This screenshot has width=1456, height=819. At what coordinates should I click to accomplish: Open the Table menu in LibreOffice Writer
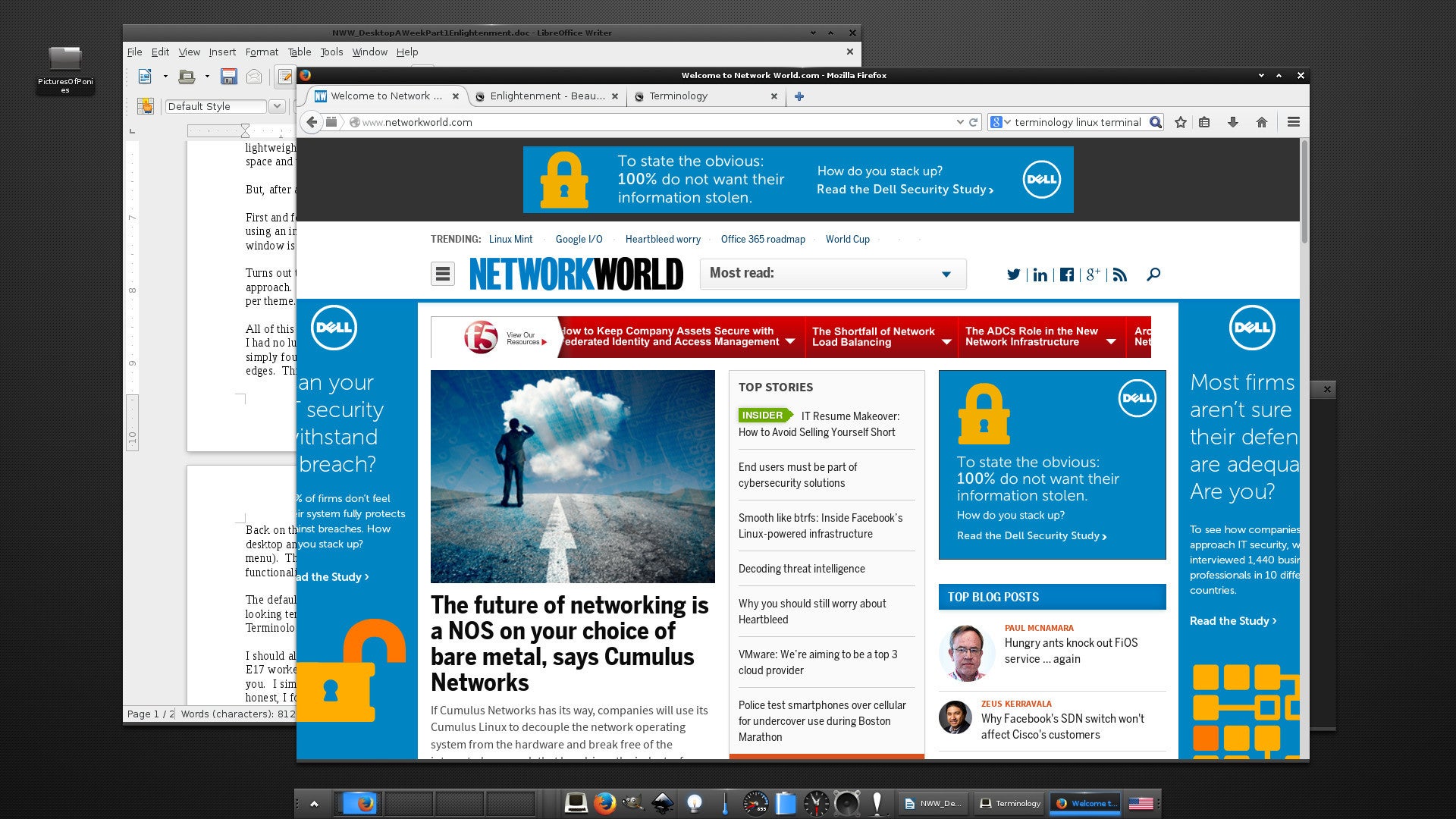point(300,52)
